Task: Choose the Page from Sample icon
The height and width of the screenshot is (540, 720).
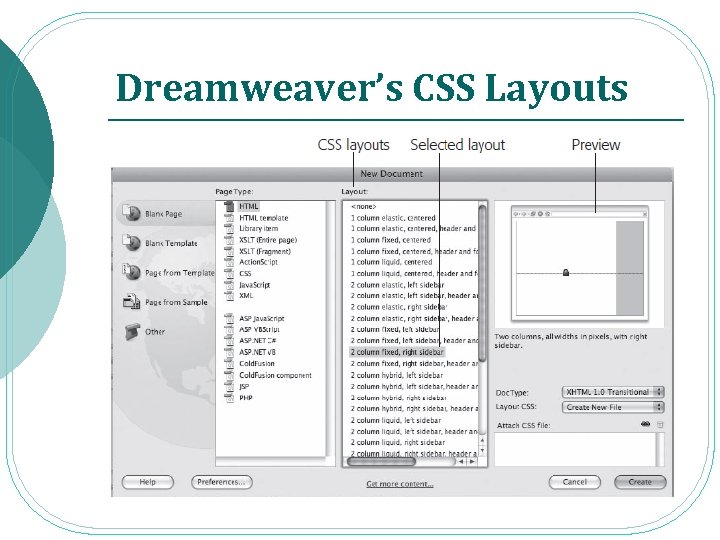Action: [131, 302]
